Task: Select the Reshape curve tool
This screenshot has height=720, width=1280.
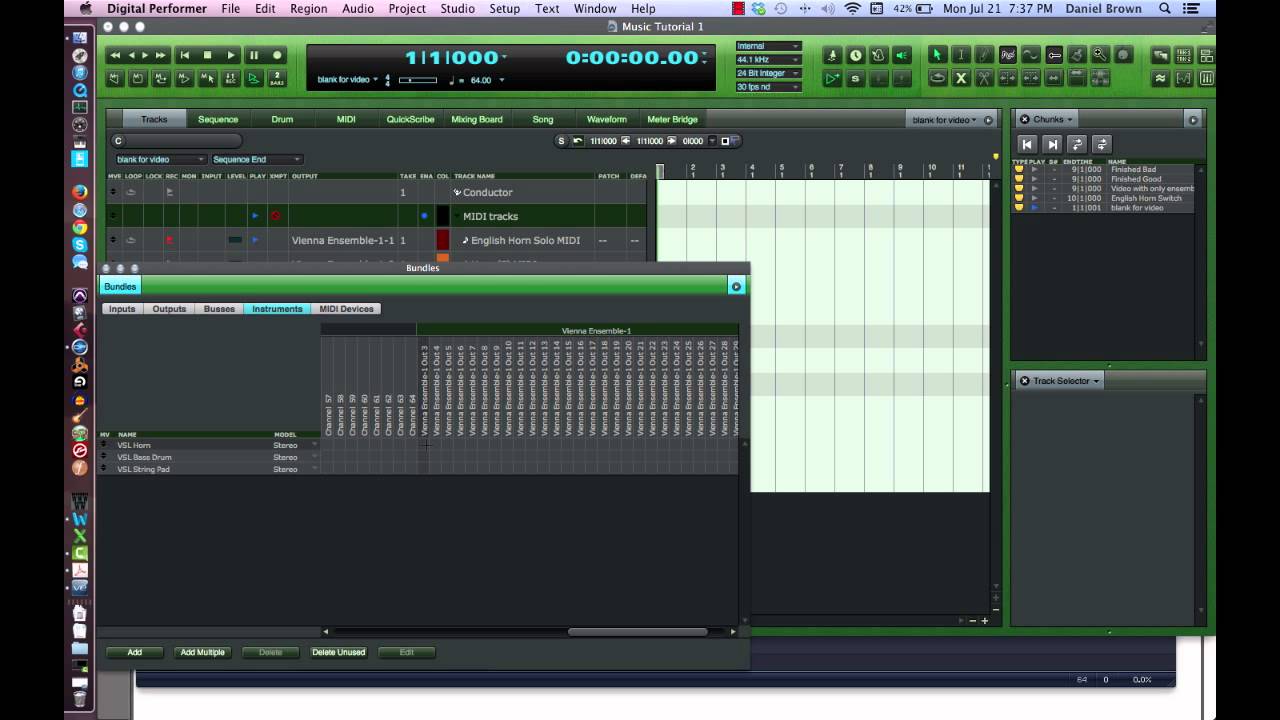Action: pos(1030,55)
